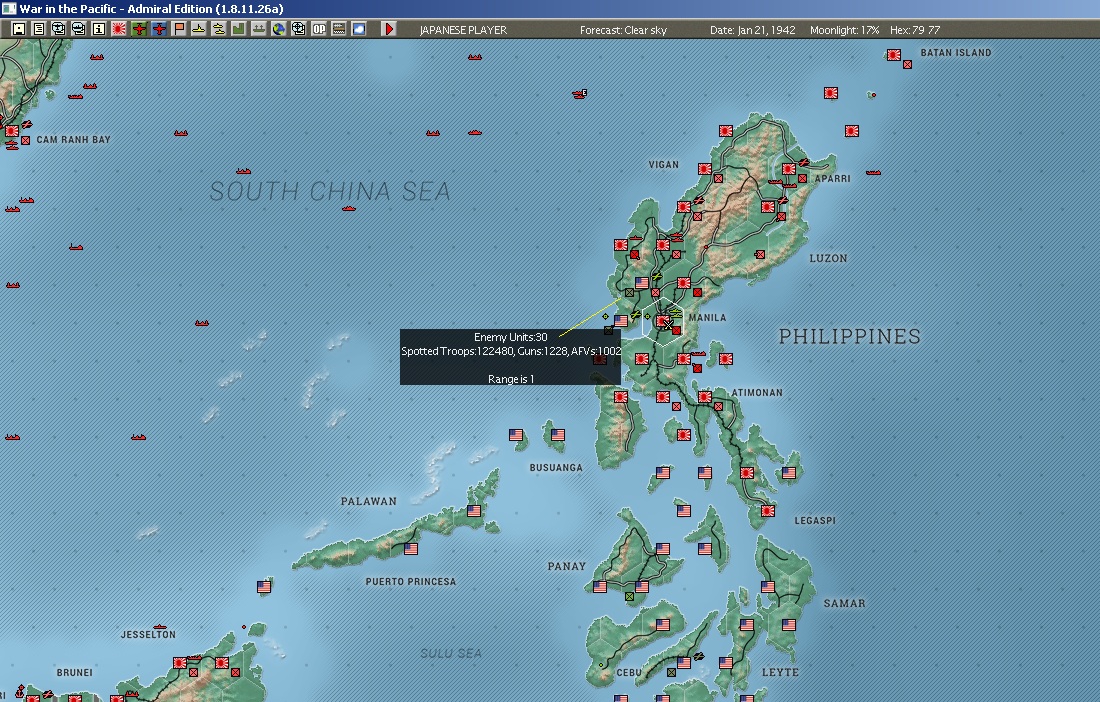
Task: Select the US flag at Puerto Princesa
Action: (411, 548)
